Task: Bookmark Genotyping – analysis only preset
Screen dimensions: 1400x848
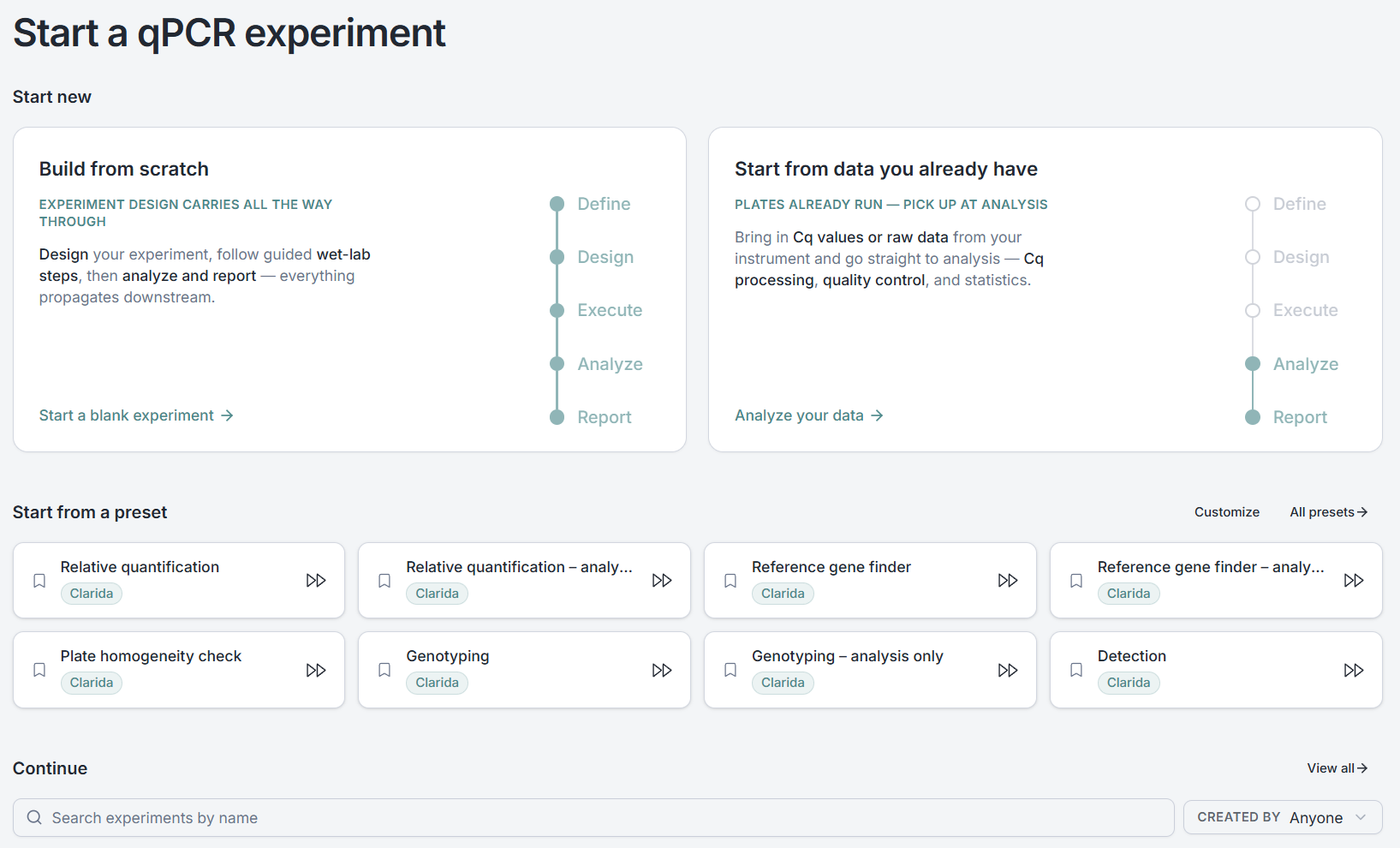Action: tap(730, 670)
